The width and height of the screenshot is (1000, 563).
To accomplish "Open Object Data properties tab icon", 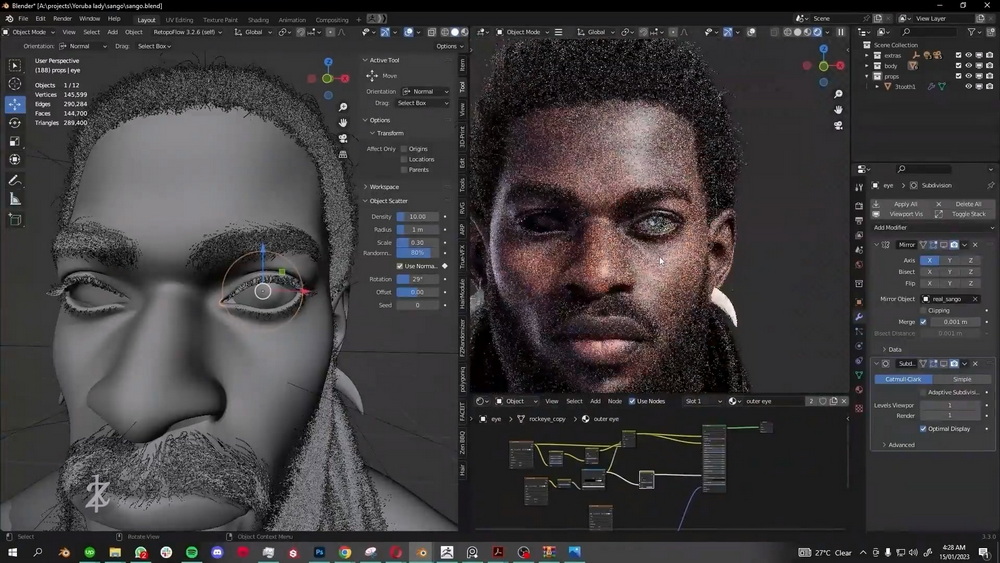I will 859,375.
